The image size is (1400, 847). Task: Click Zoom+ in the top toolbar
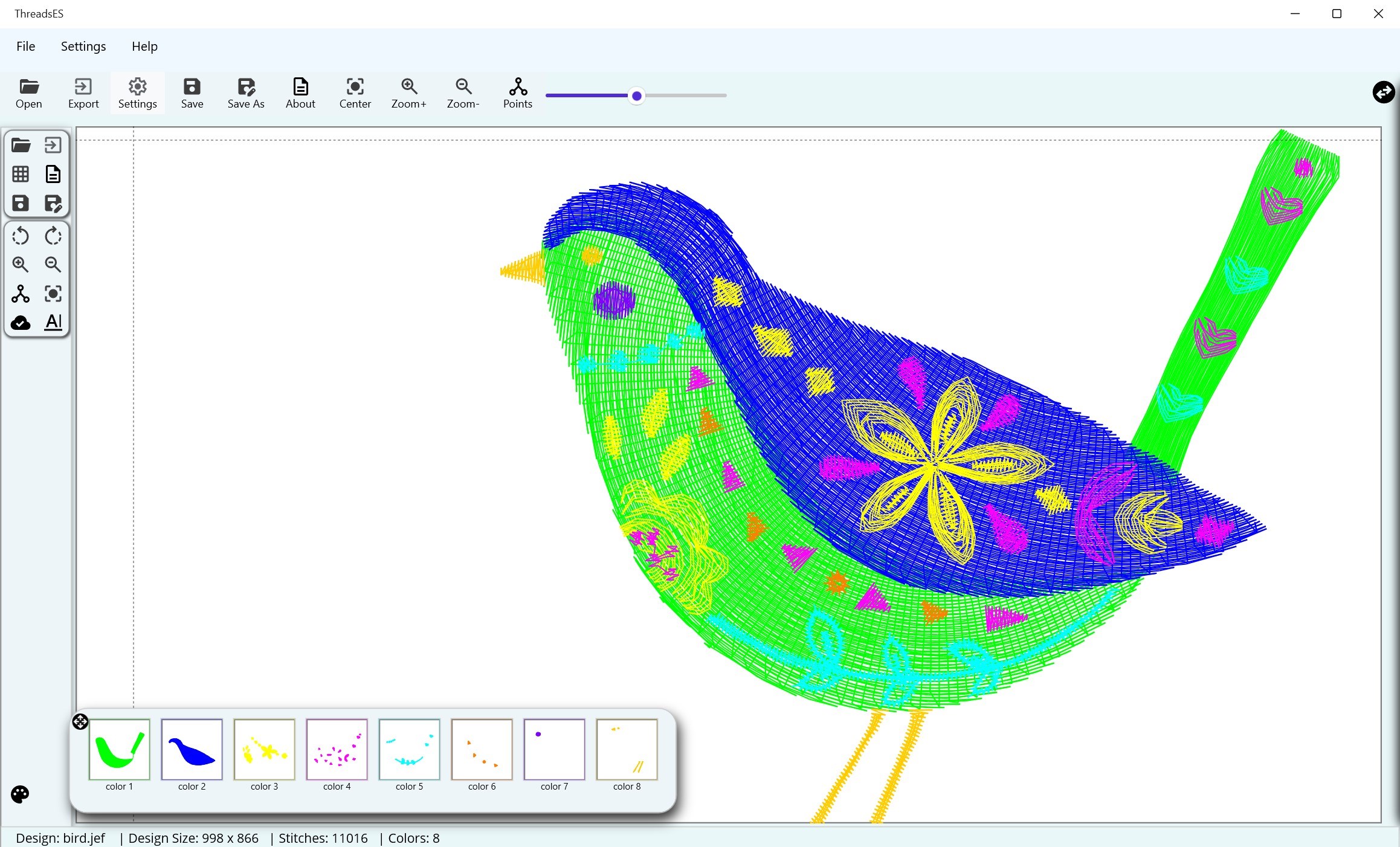[x=408, y=94]
